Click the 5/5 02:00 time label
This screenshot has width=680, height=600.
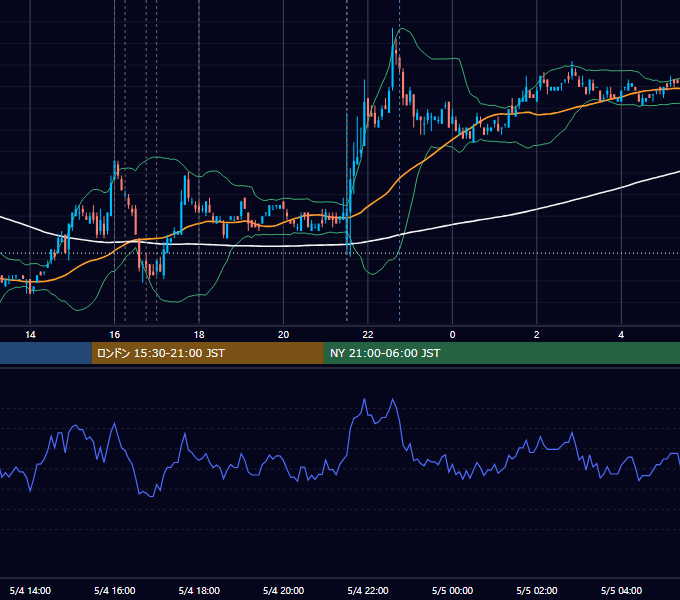point(537,590)
